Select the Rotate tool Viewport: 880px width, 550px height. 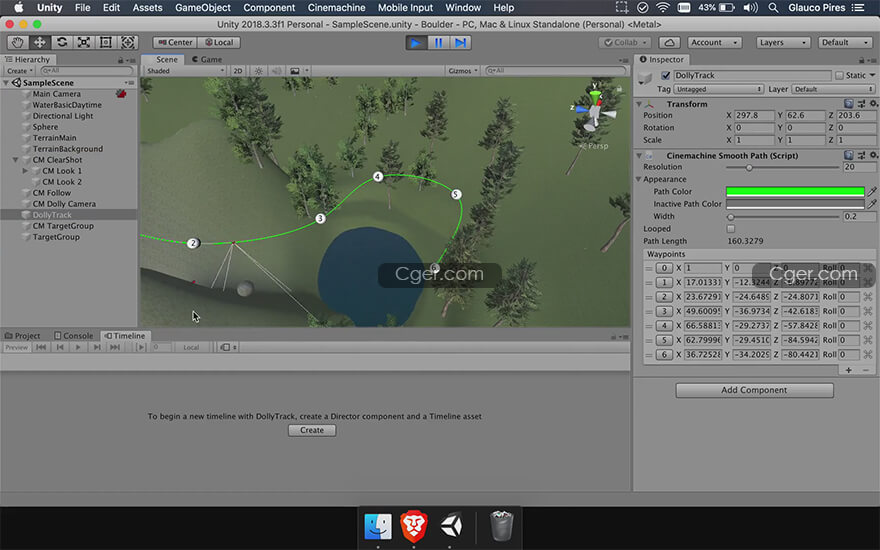pos(62,43)
